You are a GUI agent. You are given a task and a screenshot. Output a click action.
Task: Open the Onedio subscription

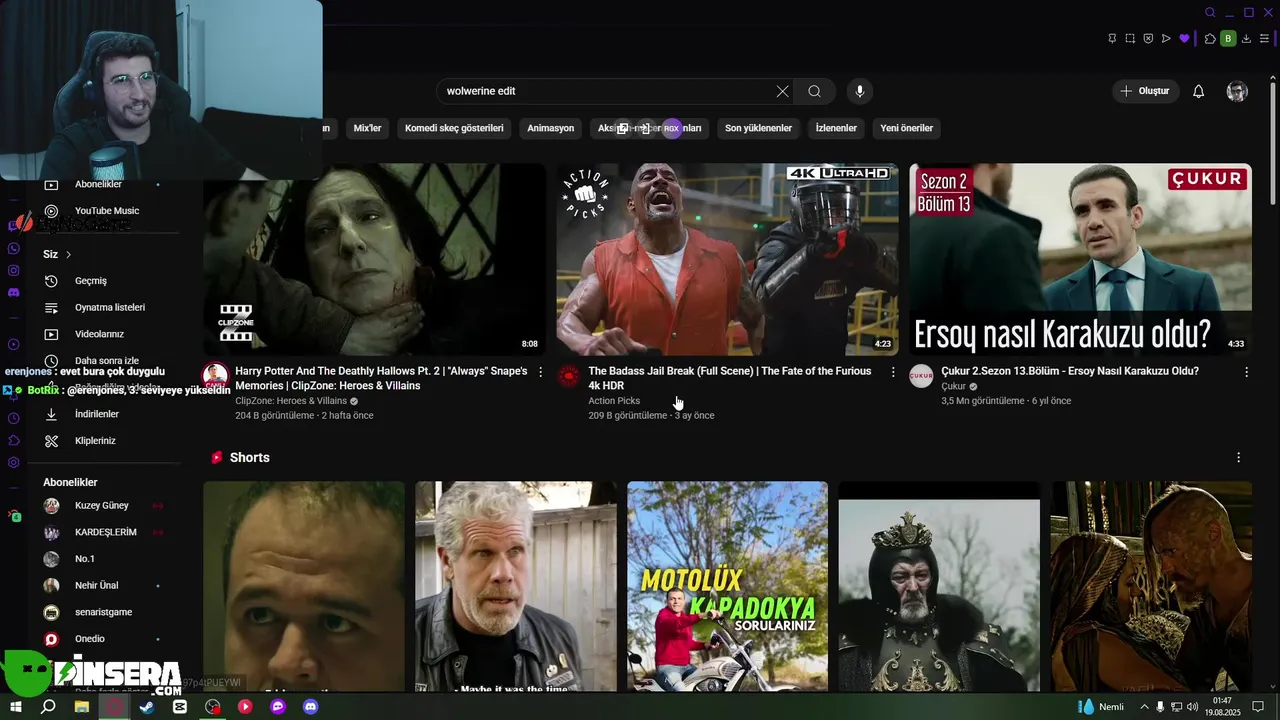coord(90,639)
